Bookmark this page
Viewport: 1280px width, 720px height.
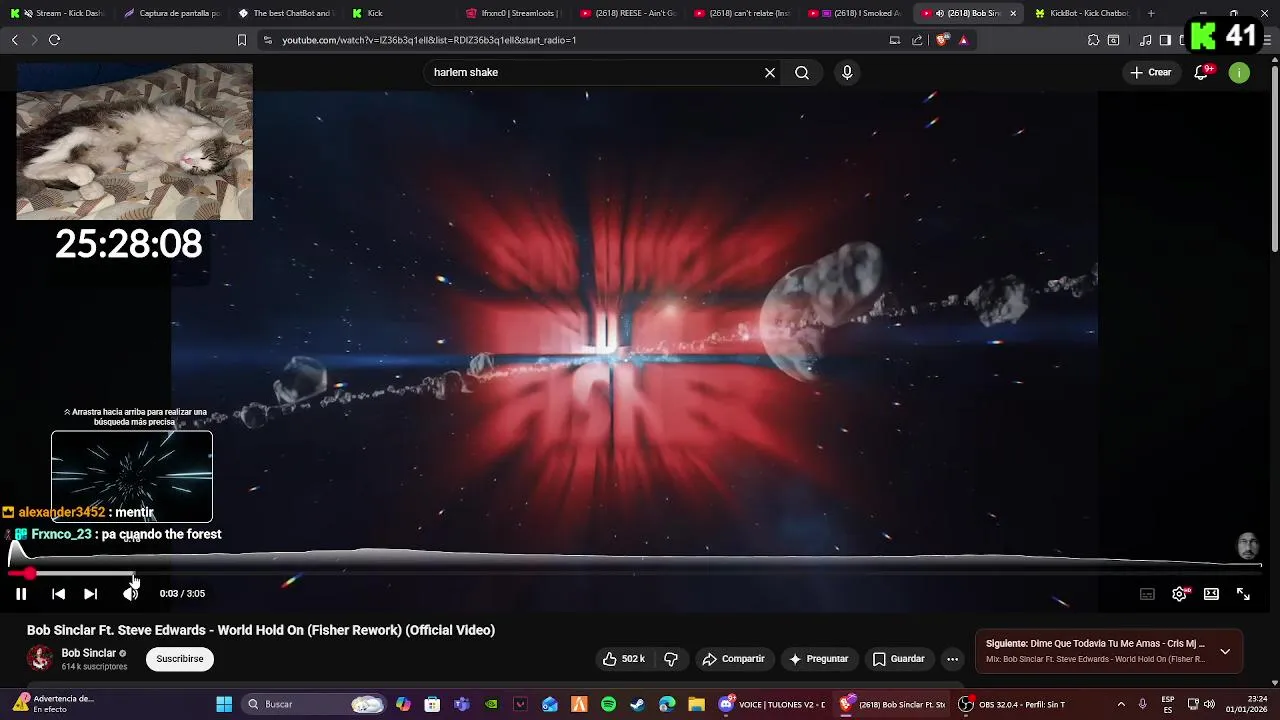tap(241, 40)
